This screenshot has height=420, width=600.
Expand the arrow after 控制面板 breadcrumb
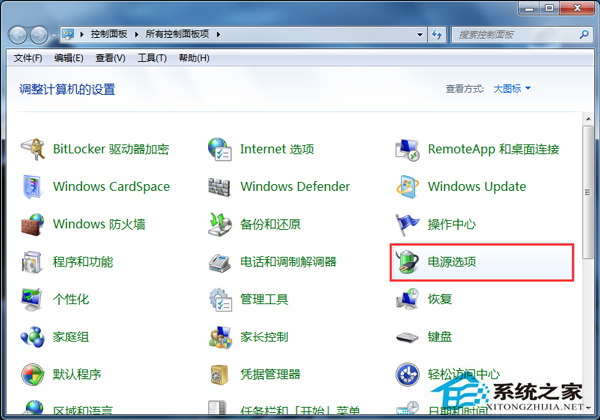point(137,34)
